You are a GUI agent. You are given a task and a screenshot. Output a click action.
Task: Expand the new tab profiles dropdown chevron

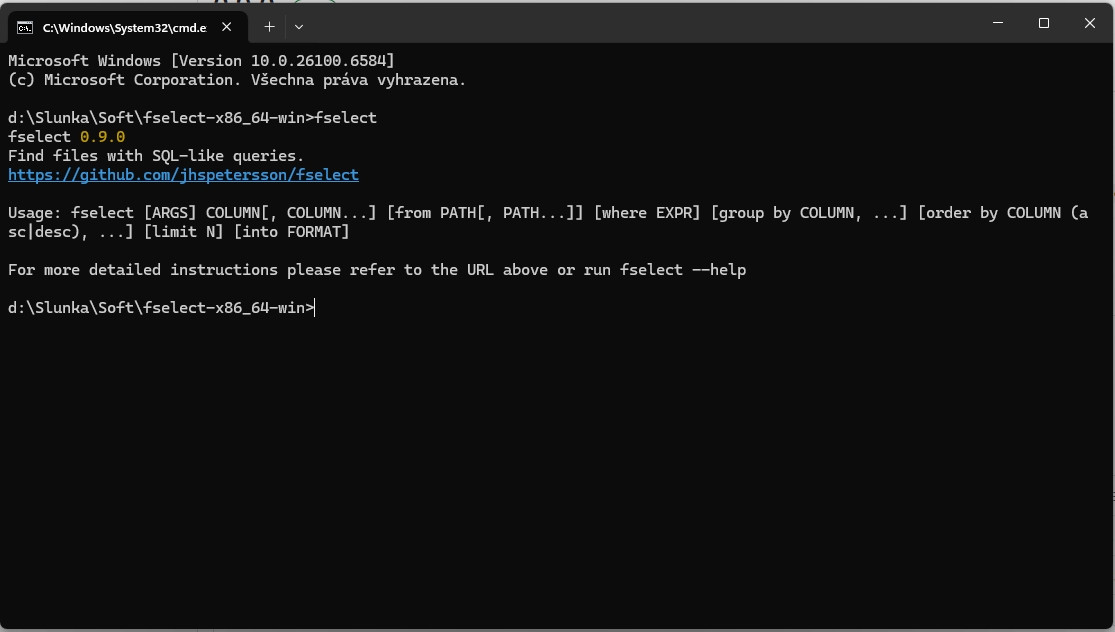coord(299,27)
